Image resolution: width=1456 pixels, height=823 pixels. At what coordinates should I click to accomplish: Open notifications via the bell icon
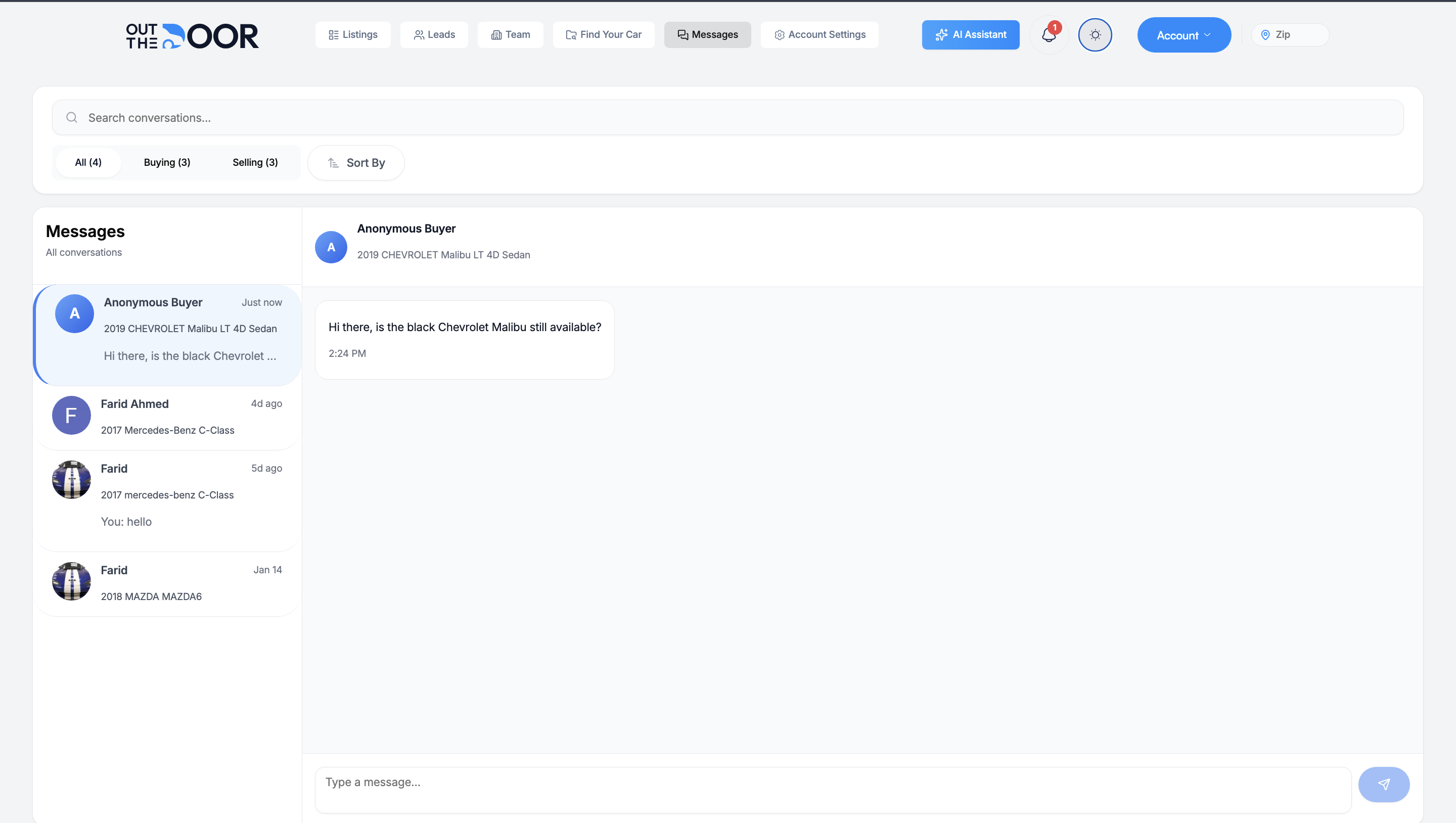tap(1049, 34)
